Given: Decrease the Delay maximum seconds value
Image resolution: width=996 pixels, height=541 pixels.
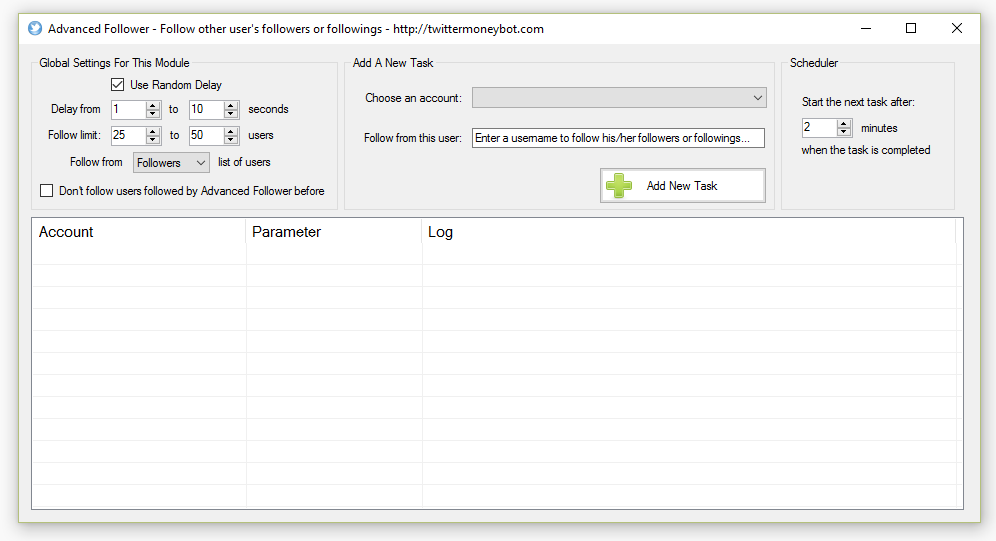Looking at the screenshot, I should pyautogui.click(x=231, y=114).
